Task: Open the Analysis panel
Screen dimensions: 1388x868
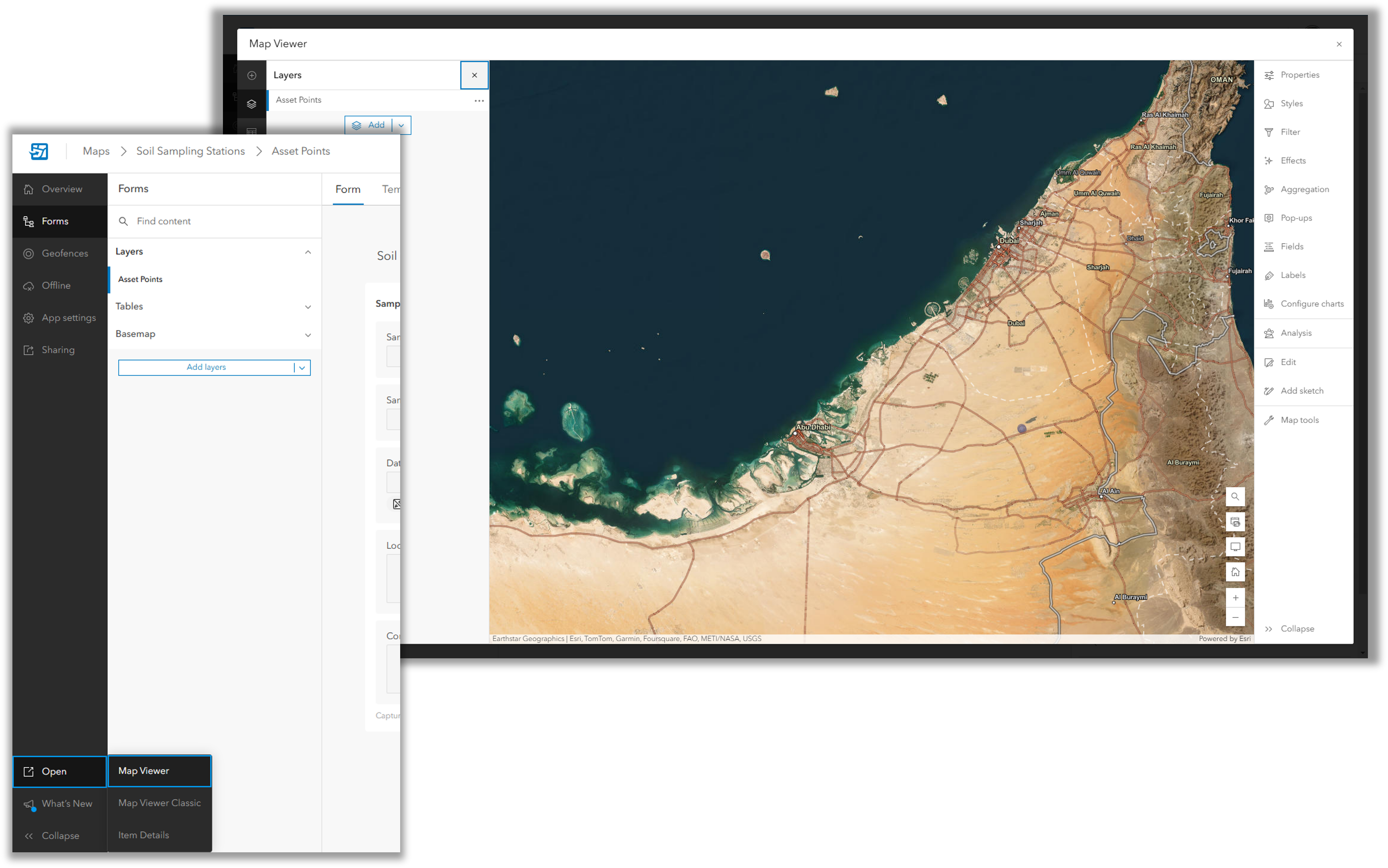Action: (x=1296, y=332)
